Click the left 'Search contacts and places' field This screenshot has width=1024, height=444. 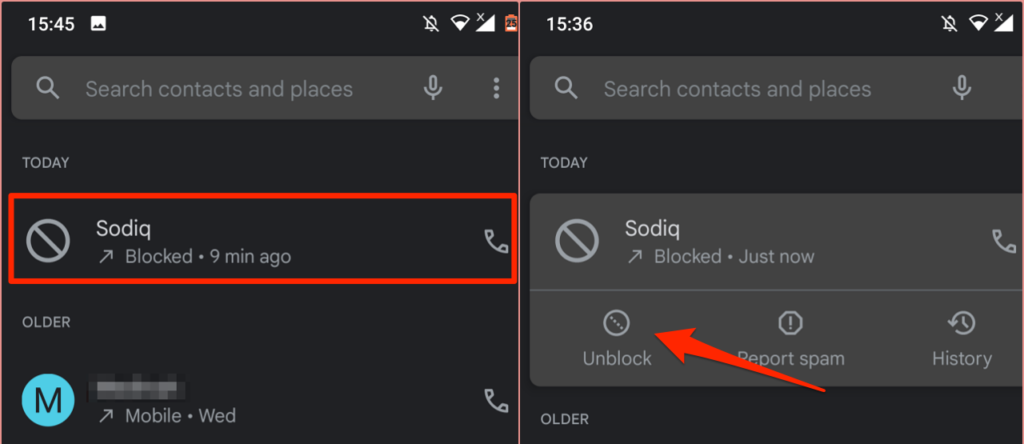264,88
